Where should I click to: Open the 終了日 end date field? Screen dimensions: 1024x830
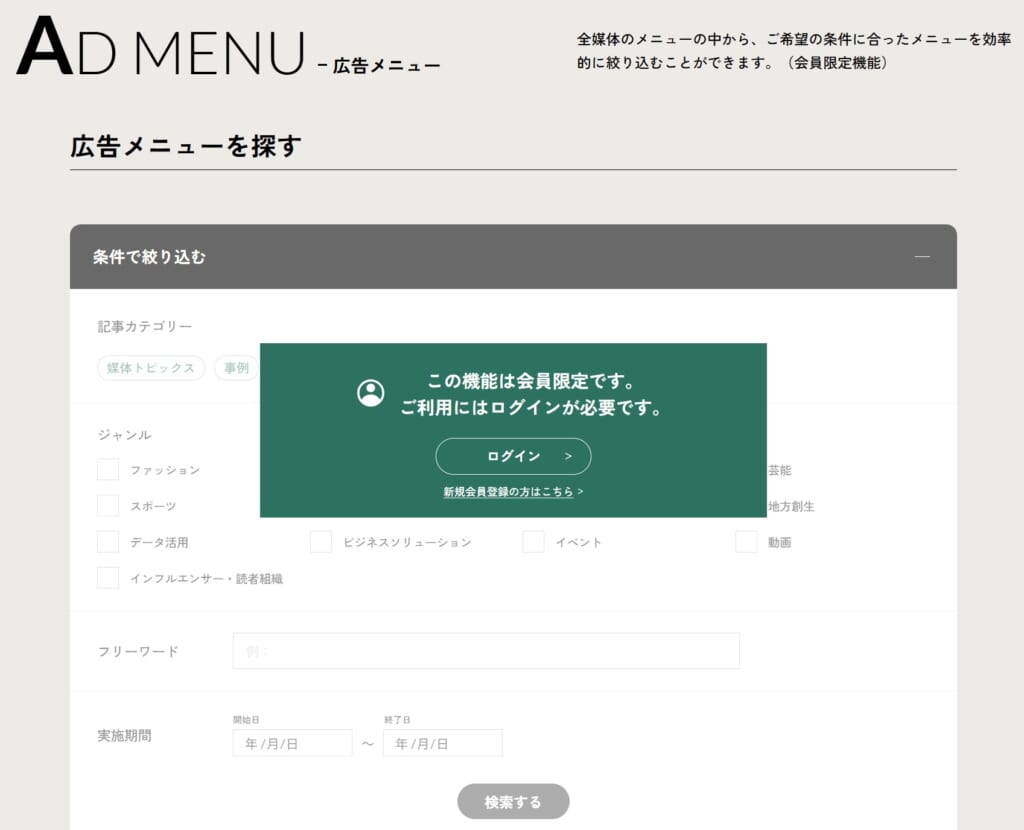point(443,743)
